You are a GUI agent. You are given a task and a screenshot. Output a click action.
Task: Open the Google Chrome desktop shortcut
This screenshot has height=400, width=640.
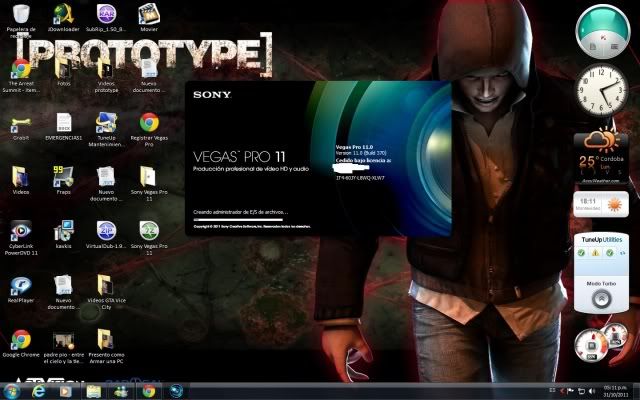pos(20,340)
